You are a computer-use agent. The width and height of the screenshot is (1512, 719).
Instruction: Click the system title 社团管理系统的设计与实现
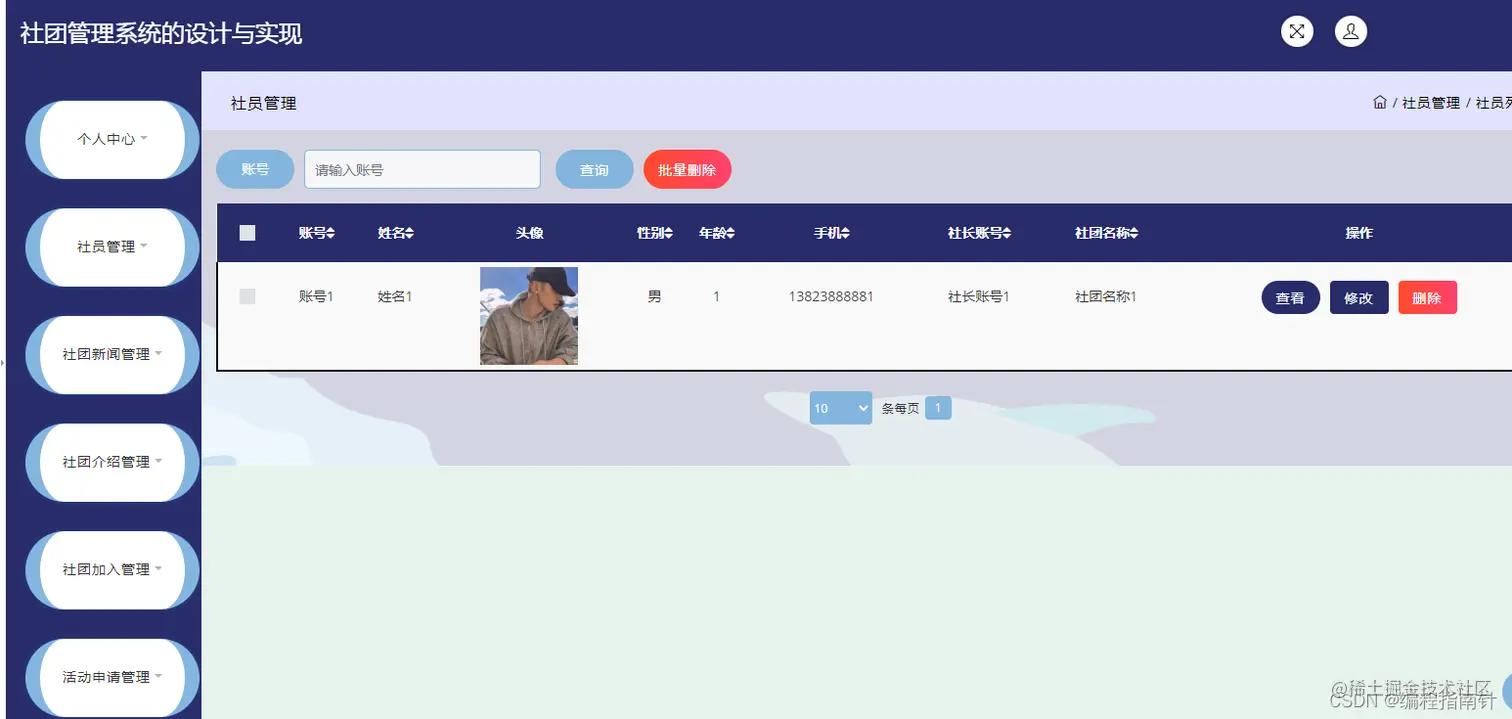pyautogui.click(x=161, y=34)
